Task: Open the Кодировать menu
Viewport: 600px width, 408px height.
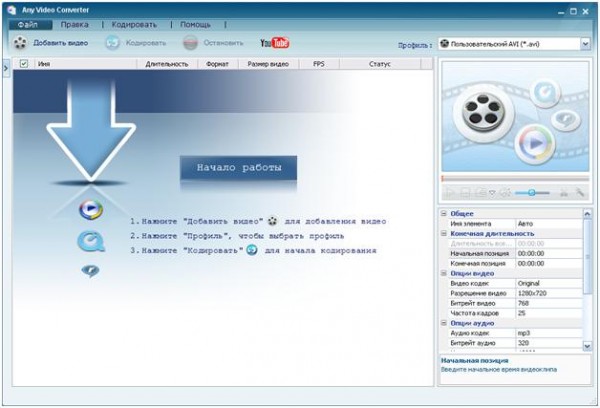Action: click(x=134, y=24)
